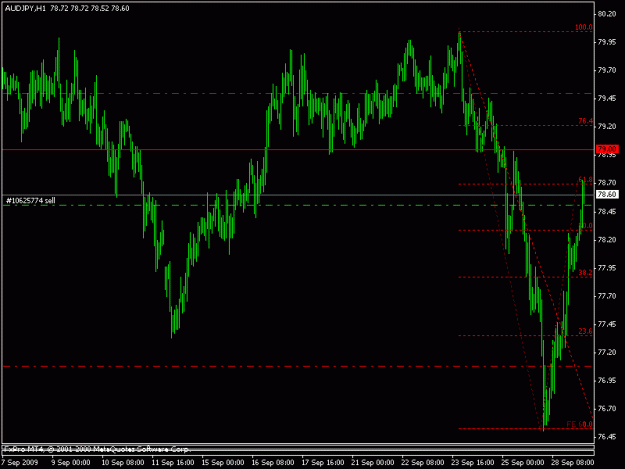The height and width of the screenshot is (469, 625).
Task: Click the 76.70 price scale value
Action: coord(606,409)
